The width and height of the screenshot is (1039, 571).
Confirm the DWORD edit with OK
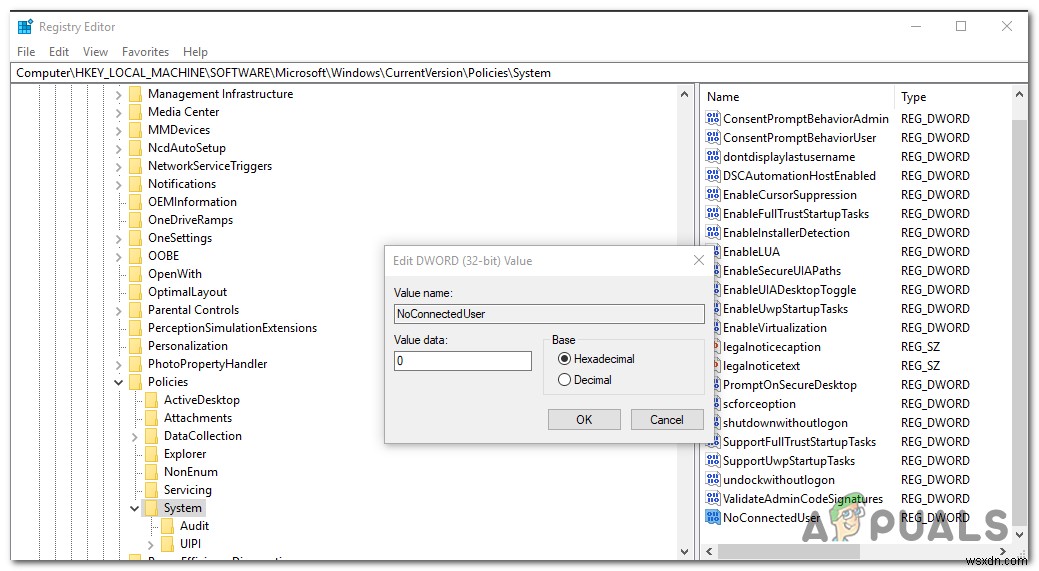coord(584,419)
